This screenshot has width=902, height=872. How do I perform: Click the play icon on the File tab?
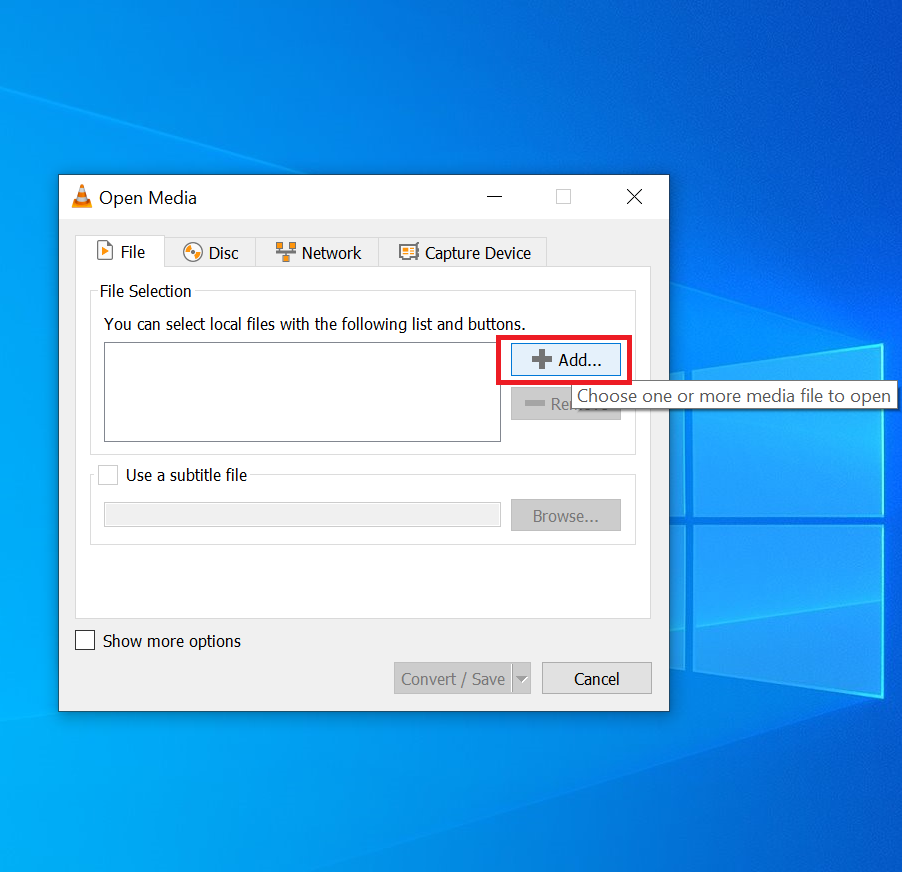(x=107, y=251)
